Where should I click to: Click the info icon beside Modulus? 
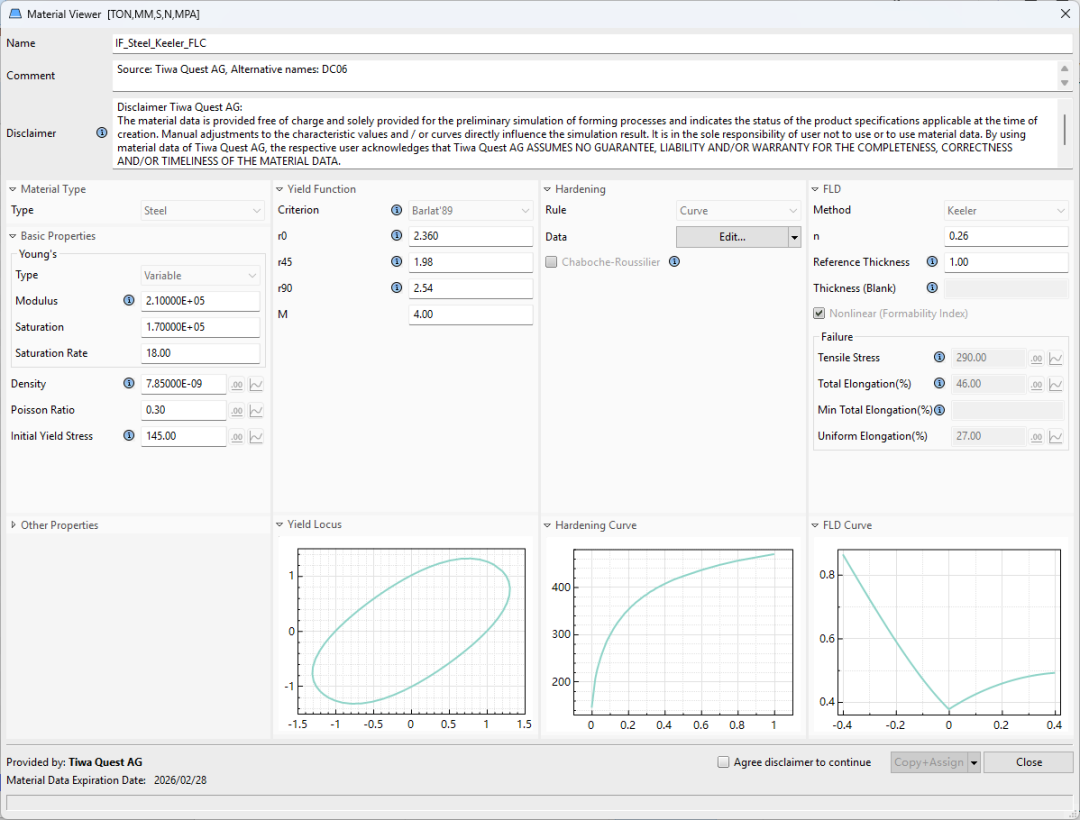click(128, 301)
